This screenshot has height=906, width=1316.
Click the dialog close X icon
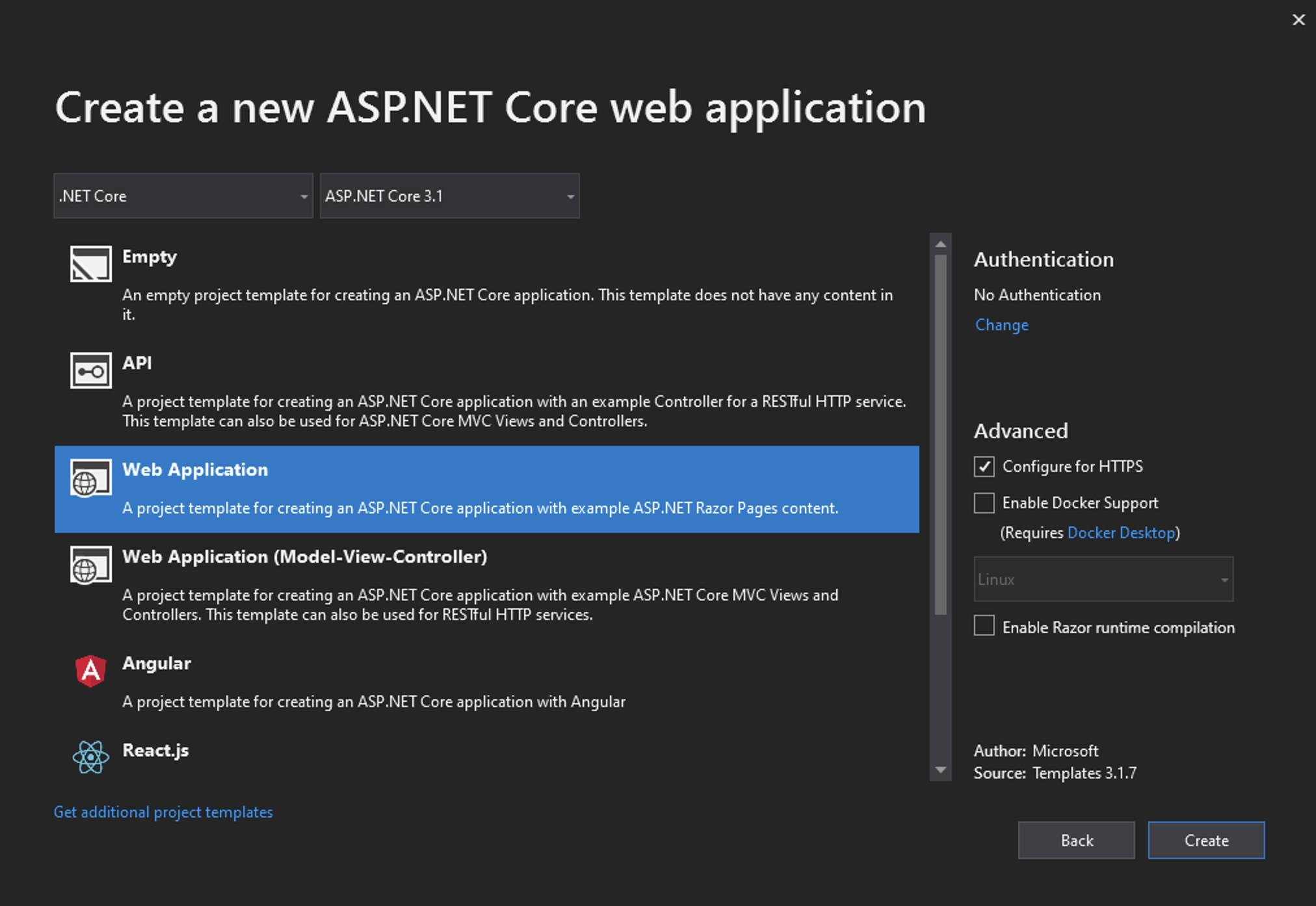point(1298,19)
